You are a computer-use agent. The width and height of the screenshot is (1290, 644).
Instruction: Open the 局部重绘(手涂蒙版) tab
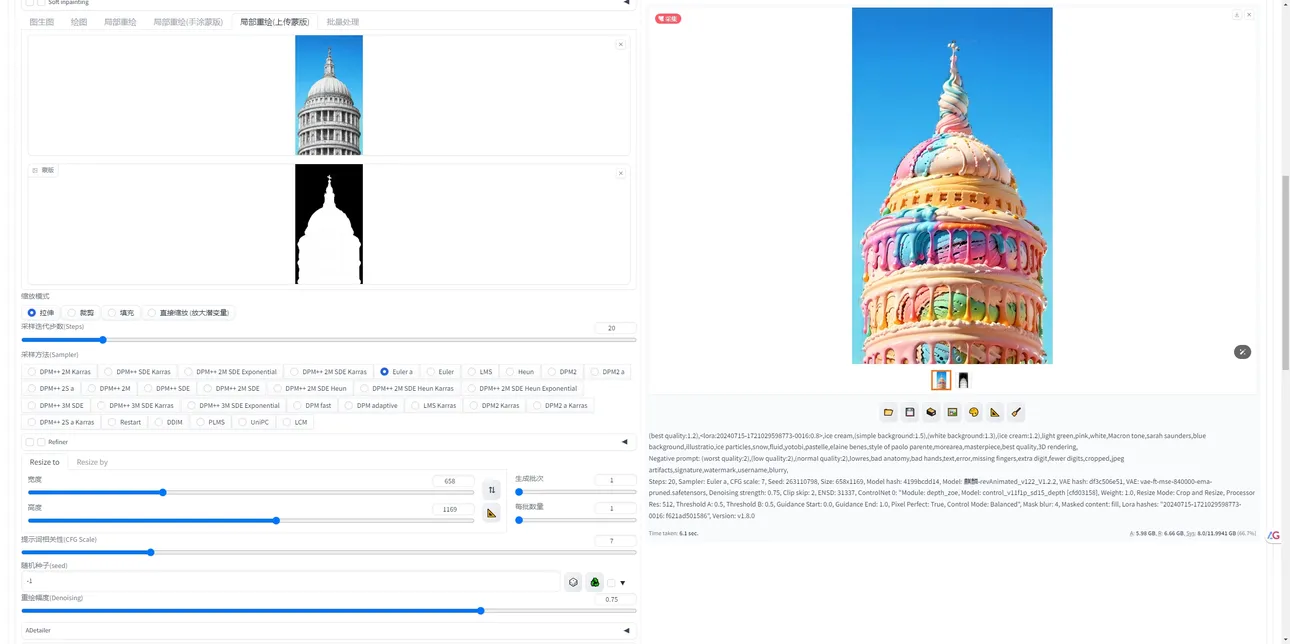188,22
